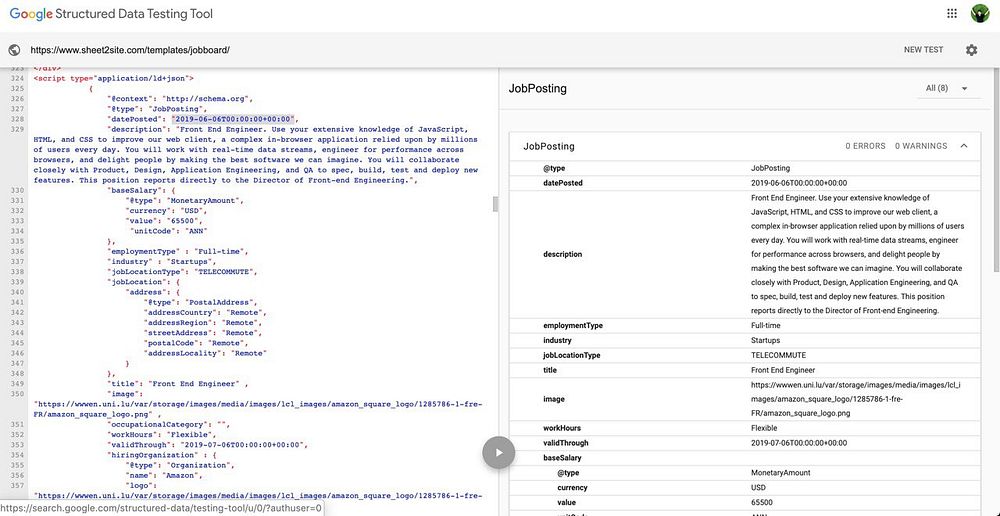Image resolution: width=1000 pixels, height=516 pixels.
Task: Click code line 338 "jobLocationType"
Action: point(182,272)
